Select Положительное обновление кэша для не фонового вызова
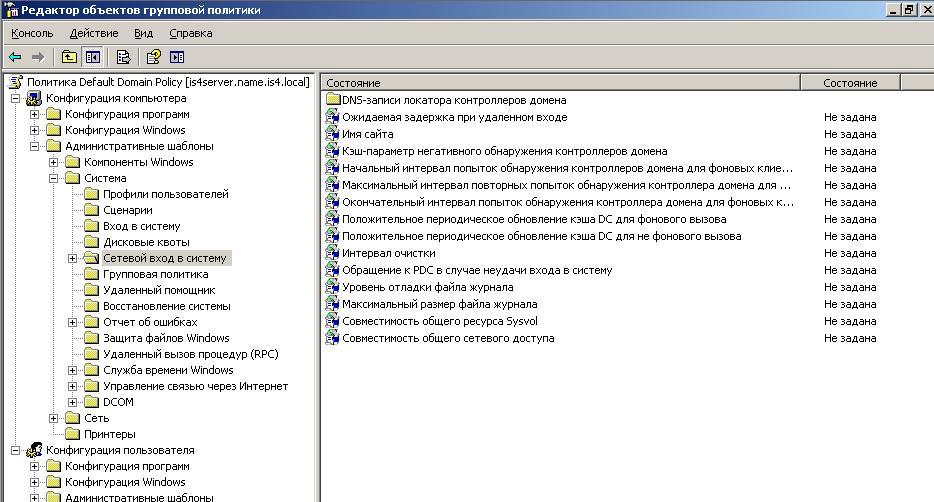934x502 pixels. click(541, 236)
